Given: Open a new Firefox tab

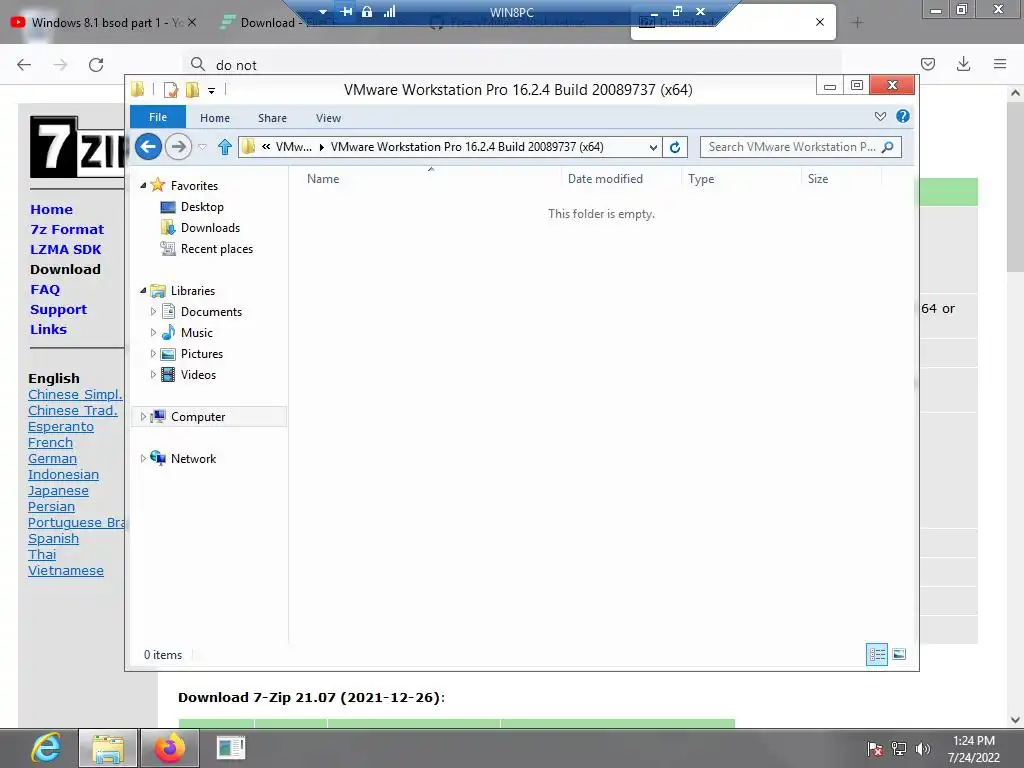Looking at the screenshot, I should pyautogui.click(x=857, y=23).
